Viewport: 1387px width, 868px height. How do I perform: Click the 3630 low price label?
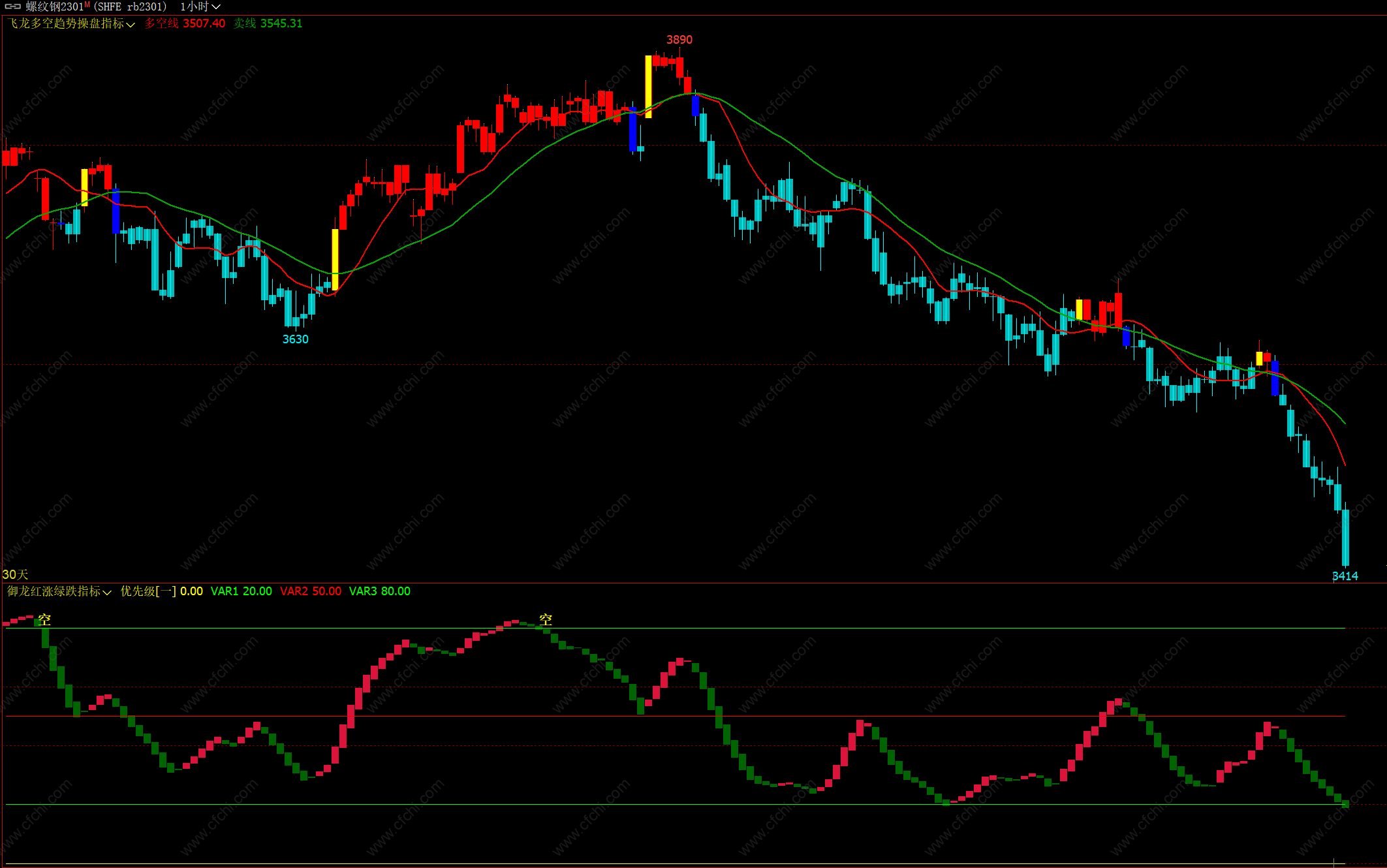pos(295,339)
